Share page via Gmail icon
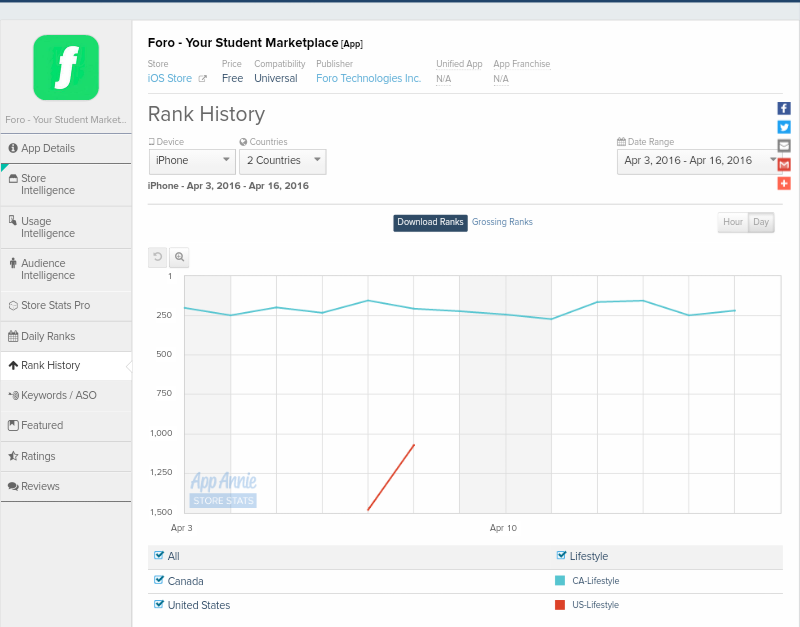 click(784, 165)
